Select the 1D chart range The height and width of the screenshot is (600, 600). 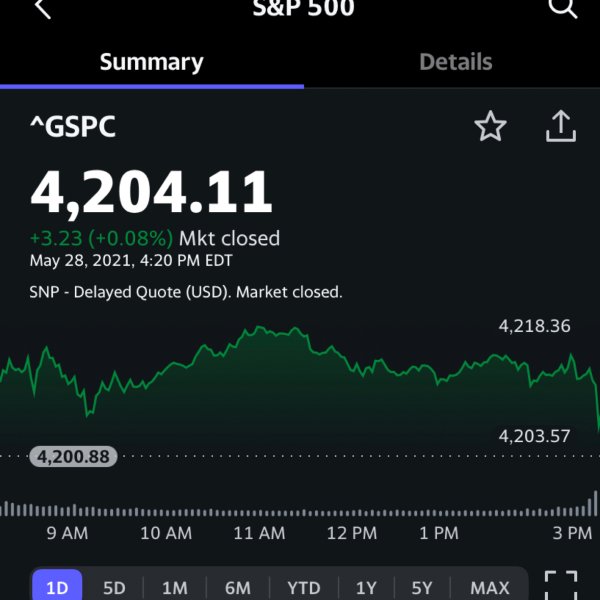57,587
